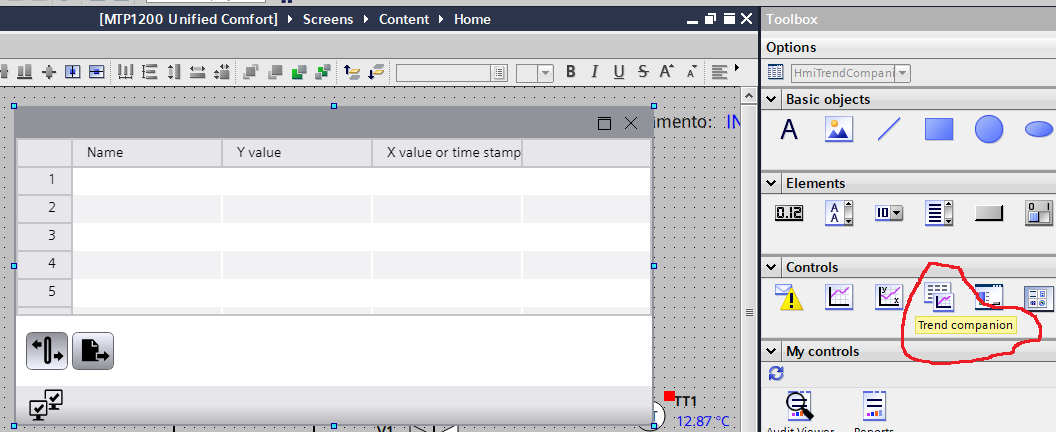
Task: Select the symbolic I/O field element
Action: tap(839, 213)
